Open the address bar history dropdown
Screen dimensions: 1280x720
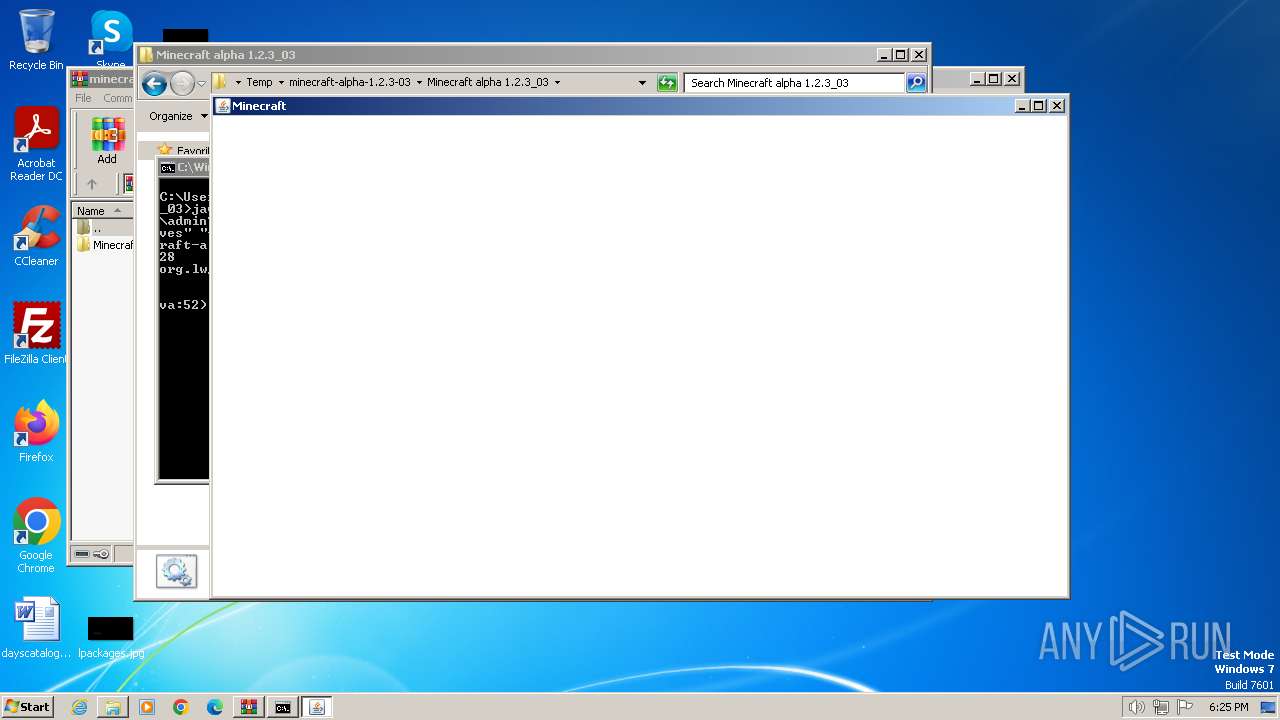point(642,83)
